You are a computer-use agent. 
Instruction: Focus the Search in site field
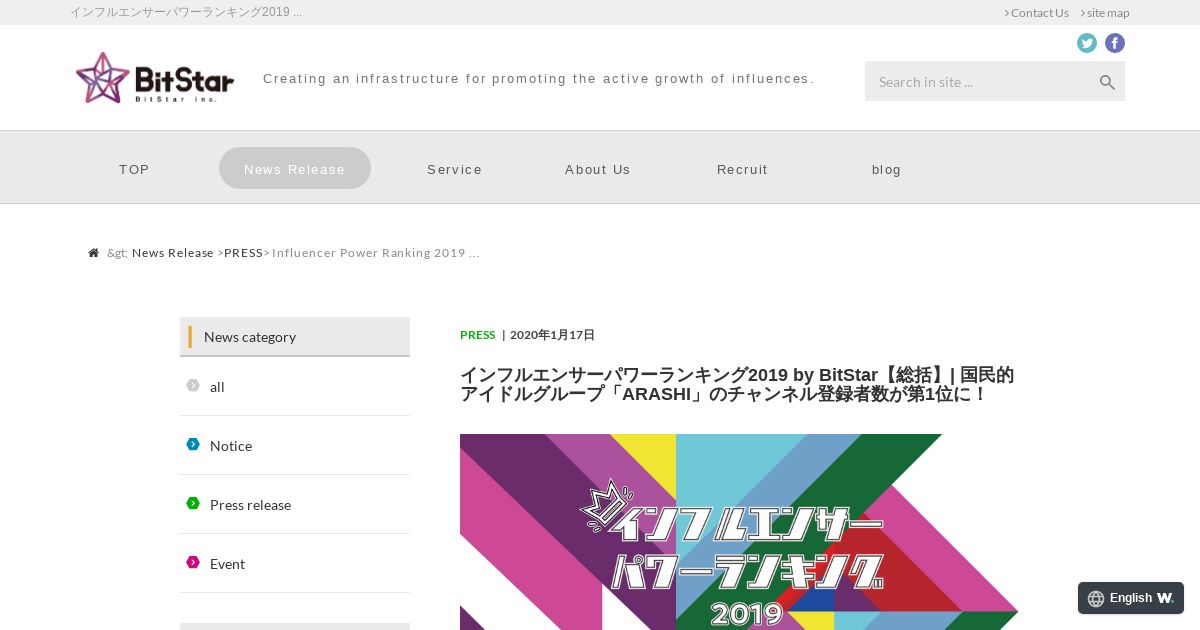tap(980, 81)
